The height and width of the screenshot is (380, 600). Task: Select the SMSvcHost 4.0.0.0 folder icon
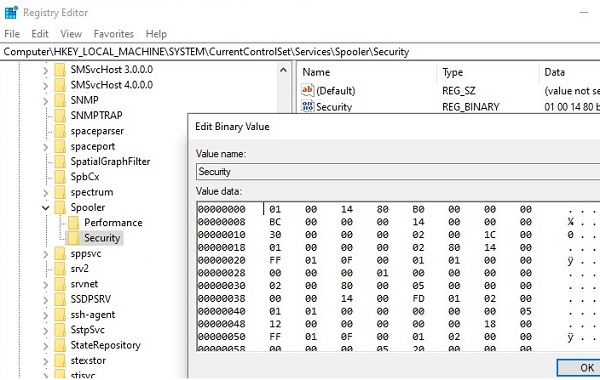pyautogui.click(x=60, y=85)
